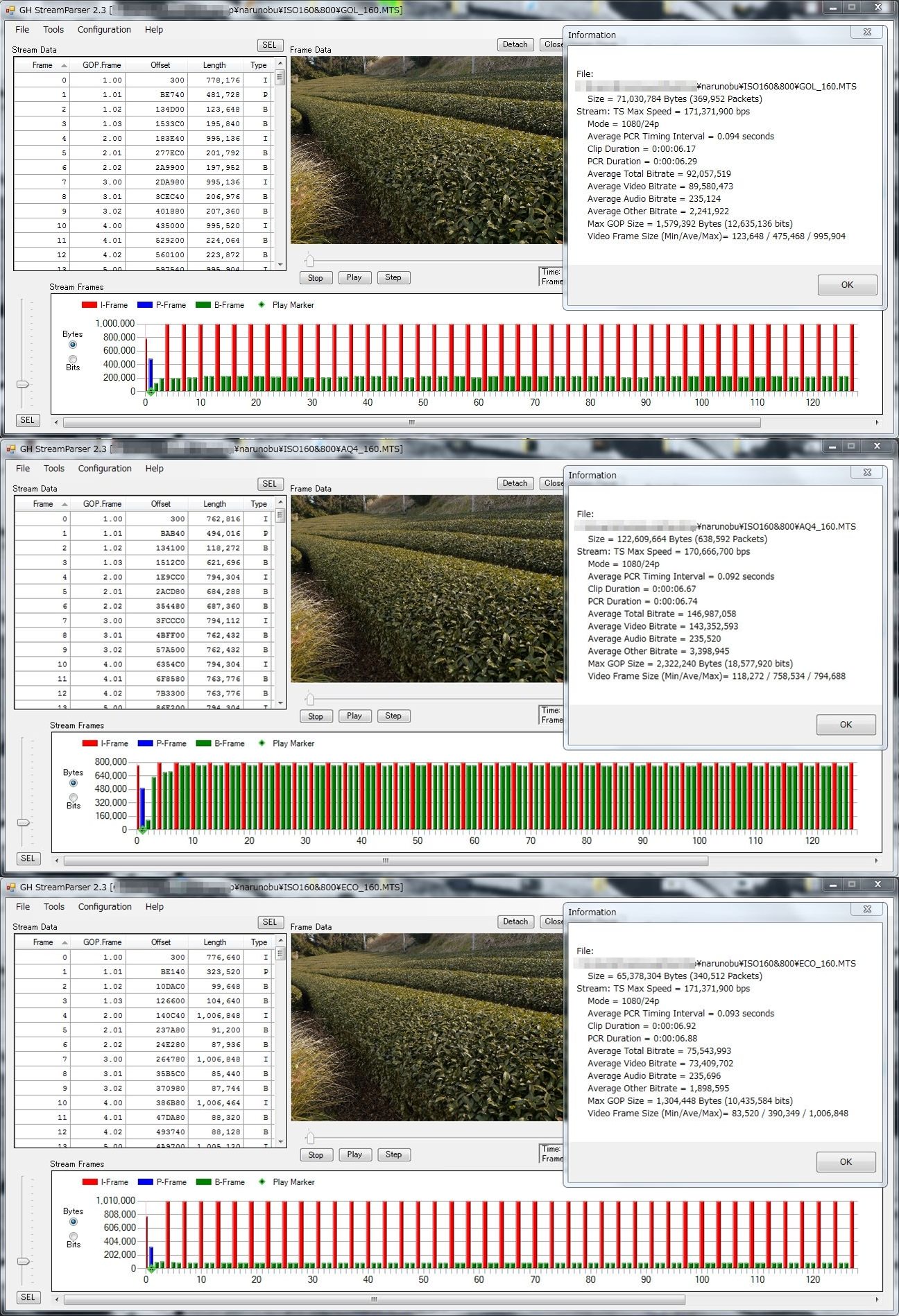Click the Detach button in the top window

click(x=515, y=44)
